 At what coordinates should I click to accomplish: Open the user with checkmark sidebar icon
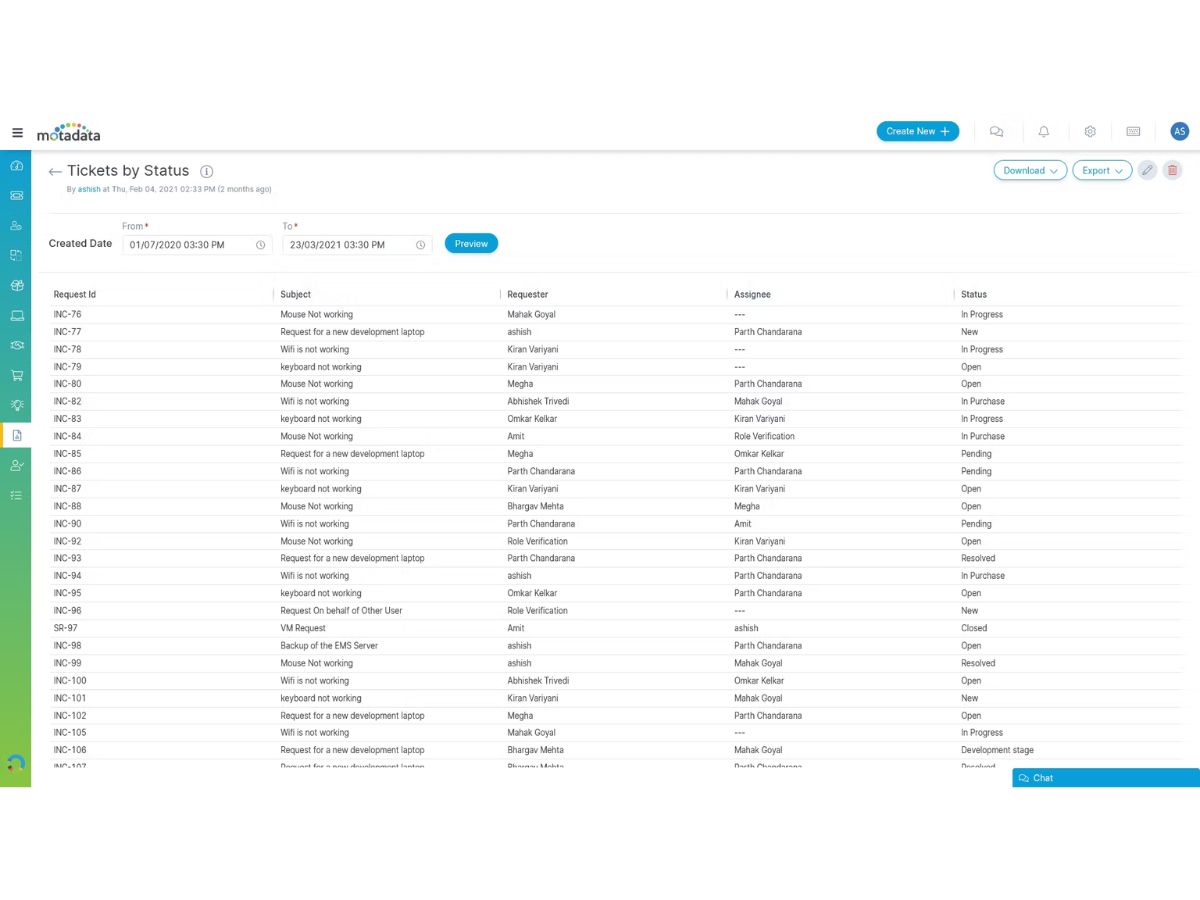(x=16, y=465)
